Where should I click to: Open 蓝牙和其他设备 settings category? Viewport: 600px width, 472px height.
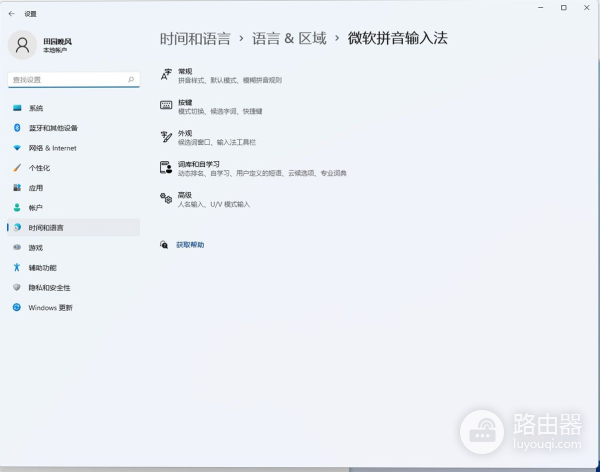point(73,128)
